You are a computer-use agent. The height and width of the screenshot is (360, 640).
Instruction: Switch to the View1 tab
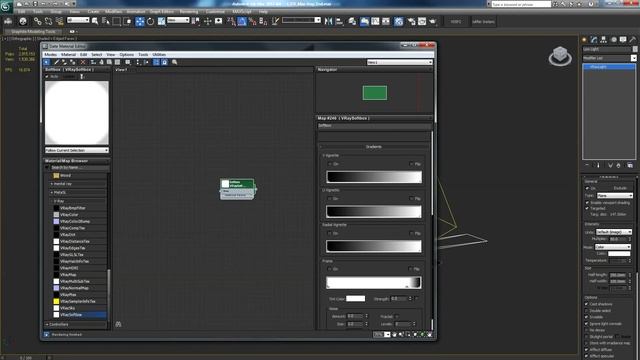click(x=121, y=70)
